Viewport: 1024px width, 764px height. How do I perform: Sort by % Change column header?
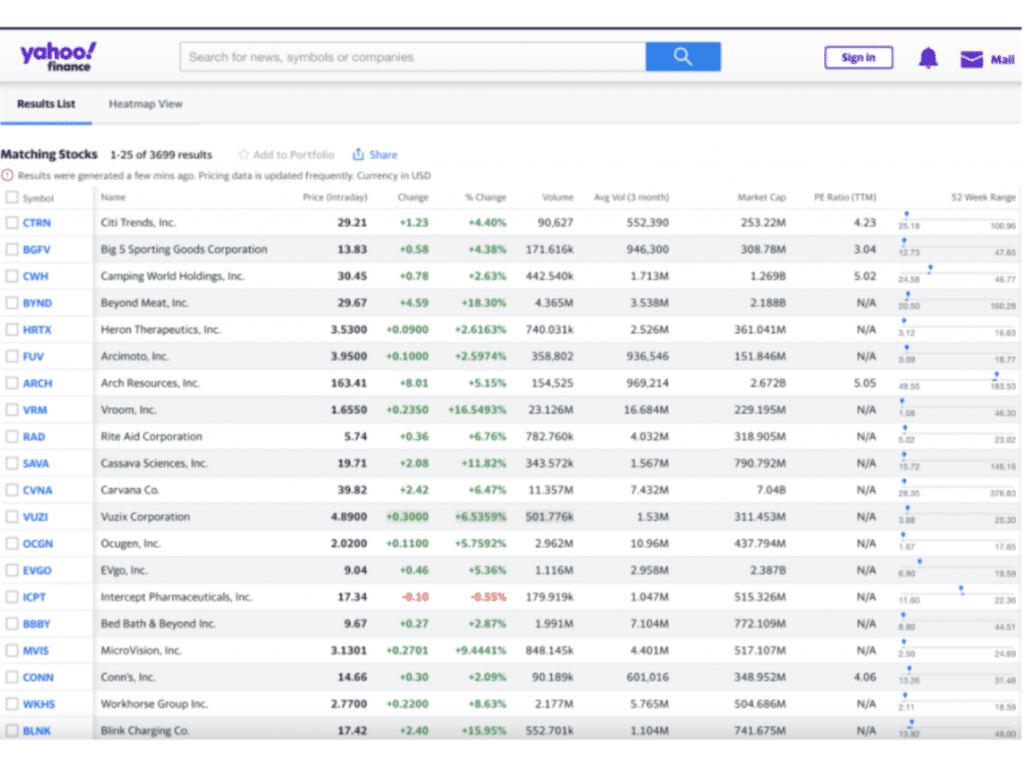coord(486,197)
